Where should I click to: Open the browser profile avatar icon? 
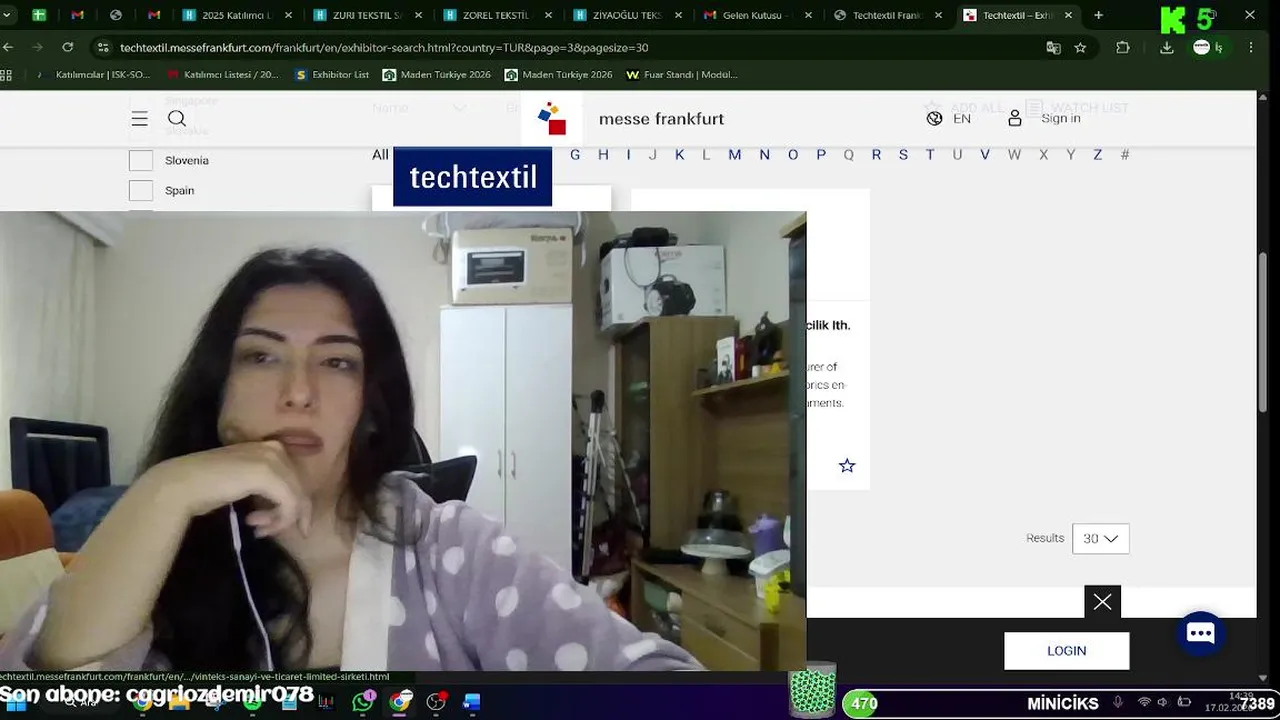pyautogui.click(x=1202, y=47)
